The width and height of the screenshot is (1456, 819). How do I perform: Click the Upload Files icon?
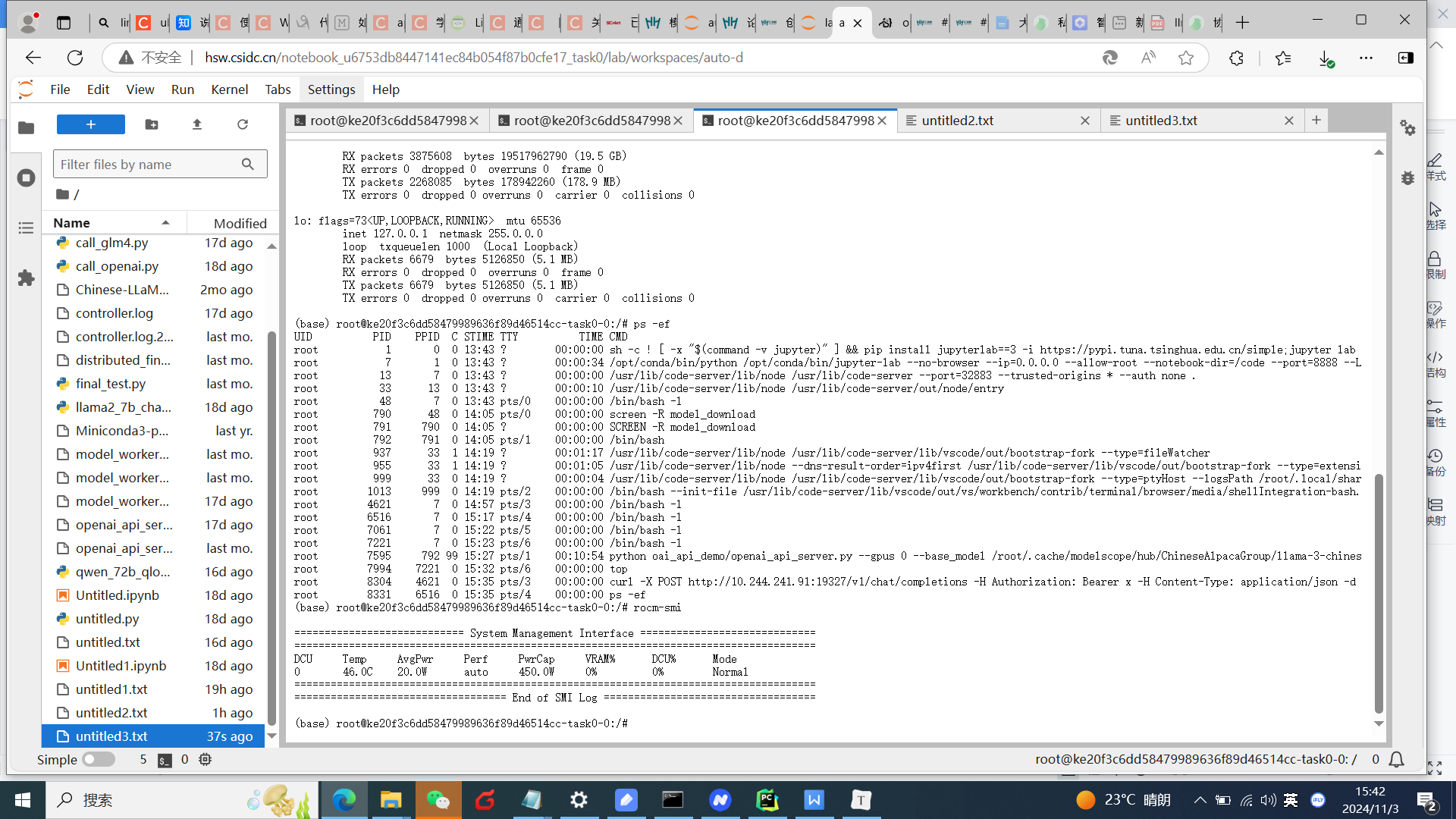point(197,124)
